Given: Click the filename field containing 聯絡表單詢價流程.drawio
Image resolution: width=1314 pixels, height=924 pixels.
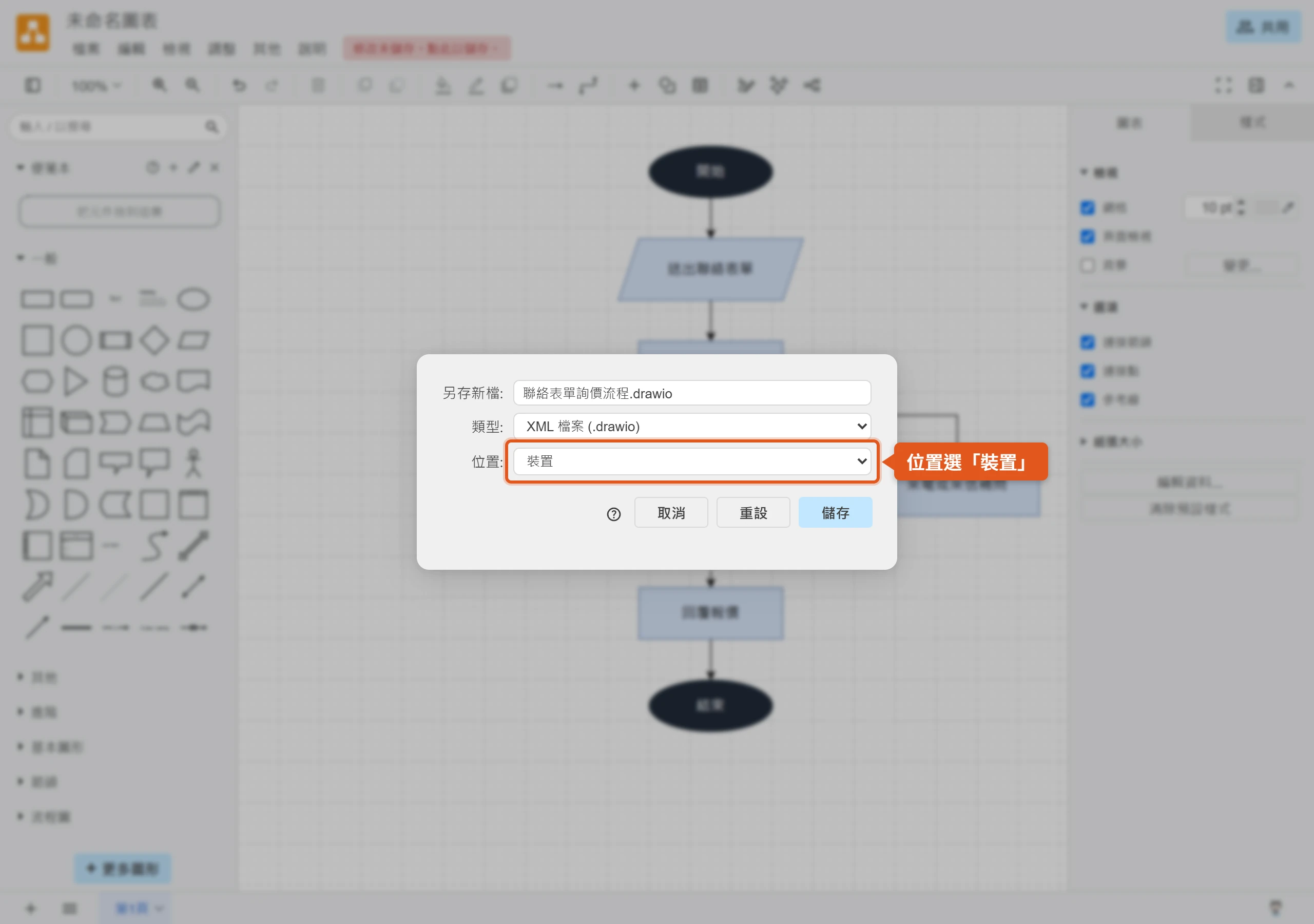Looking at the screenshot, I should tap(692, 393).
